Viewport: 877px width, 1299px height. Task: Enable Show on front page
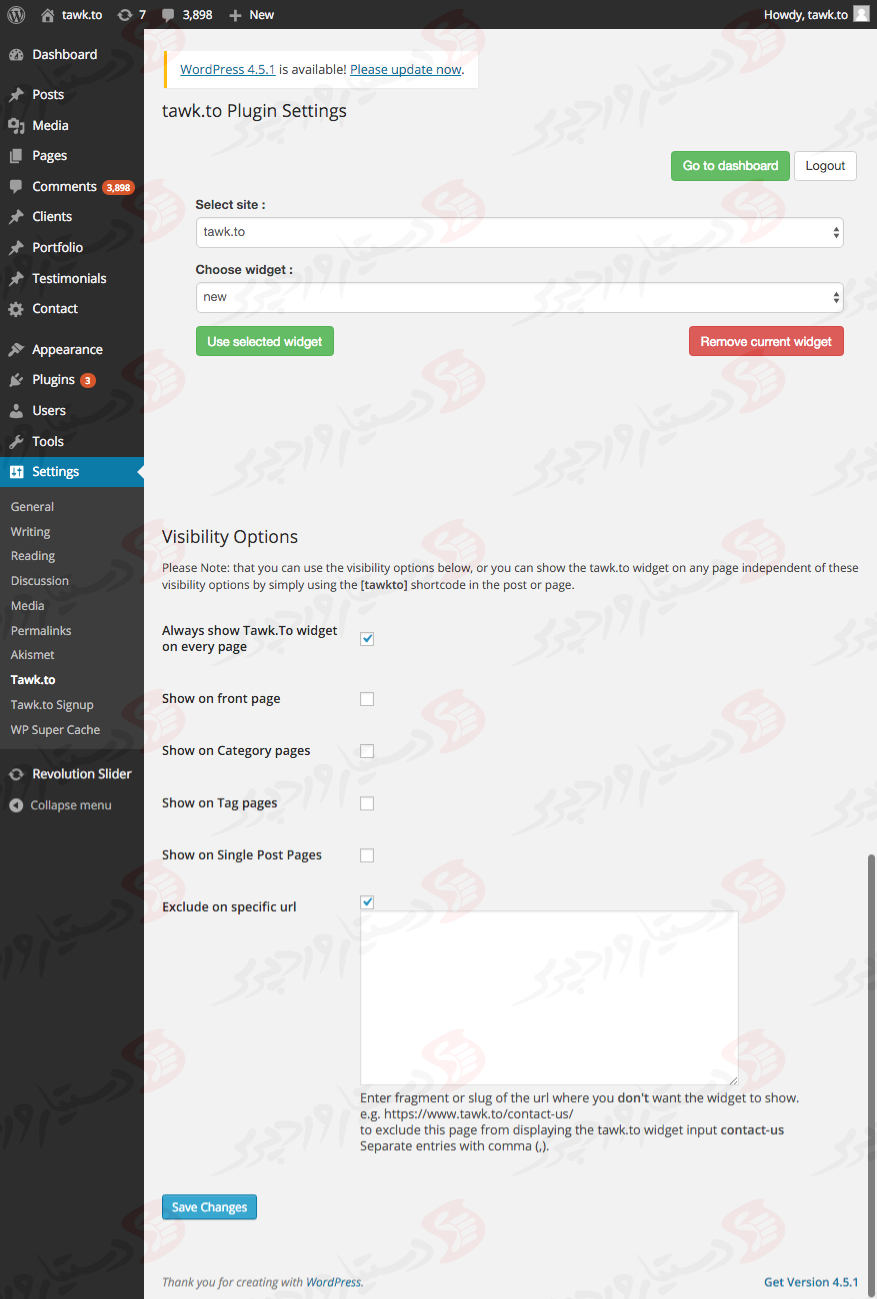pos(366,698)
